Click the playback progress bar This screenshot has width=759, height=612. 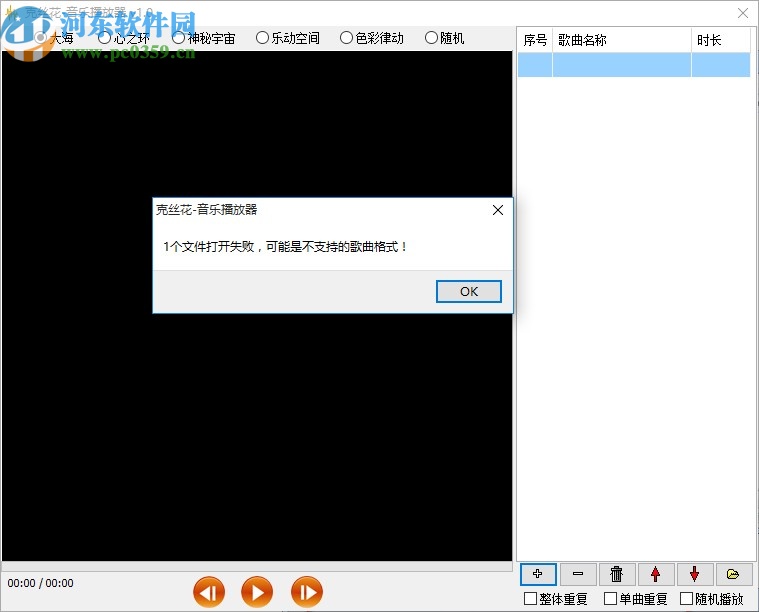(x=257, y=566)
